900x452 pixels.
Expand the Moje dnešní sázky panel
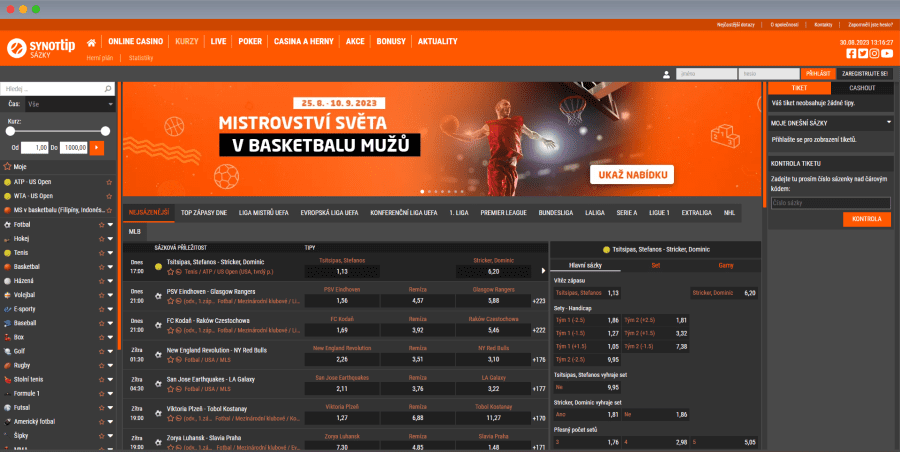coord(889,122)
